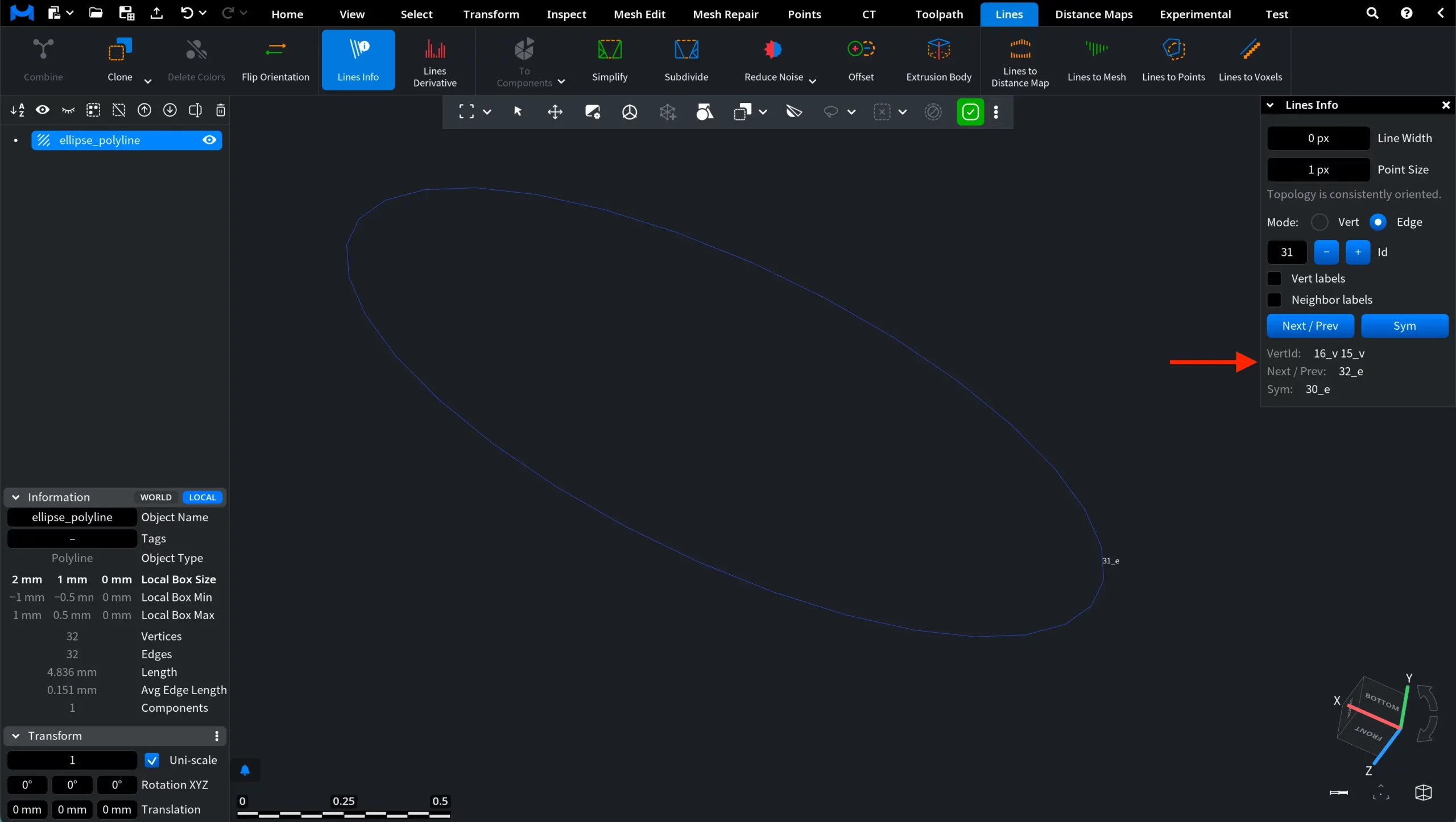
Task: Switch to the Mesh Edit tab
Action: pyautogui.click(x=639, y=14)
